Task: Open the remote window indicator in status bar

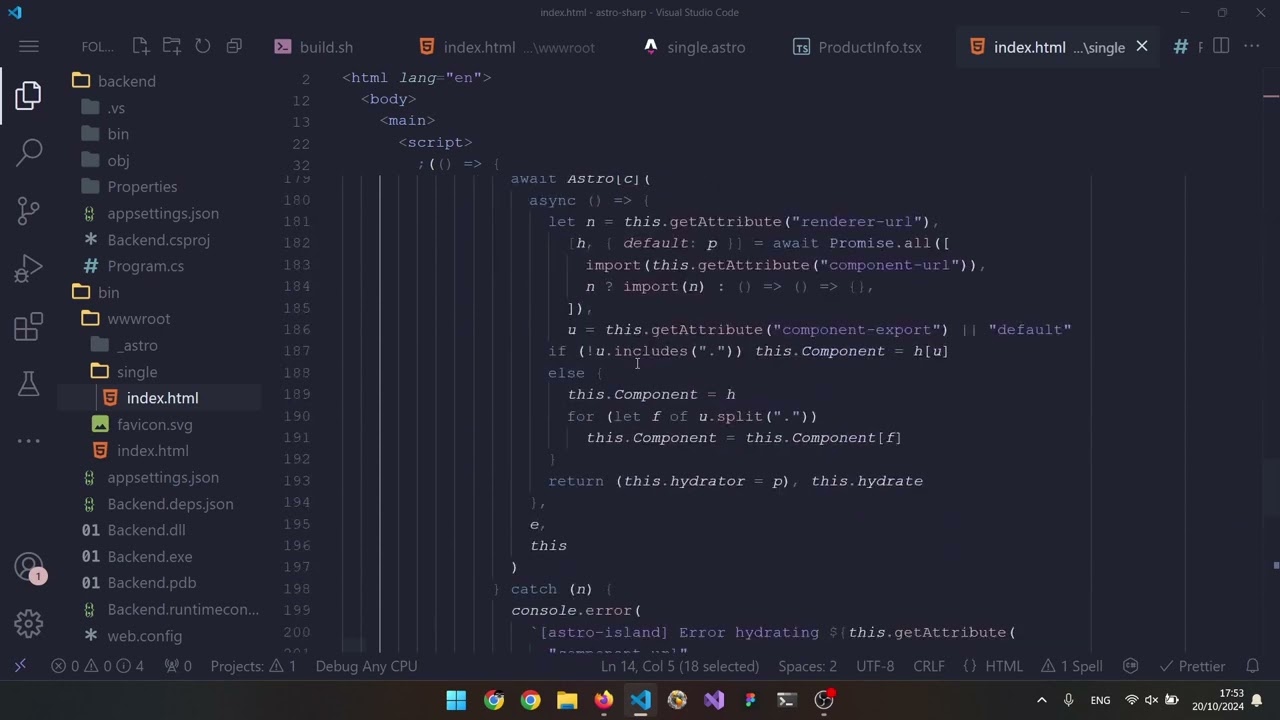Action: tap(19, 666)
